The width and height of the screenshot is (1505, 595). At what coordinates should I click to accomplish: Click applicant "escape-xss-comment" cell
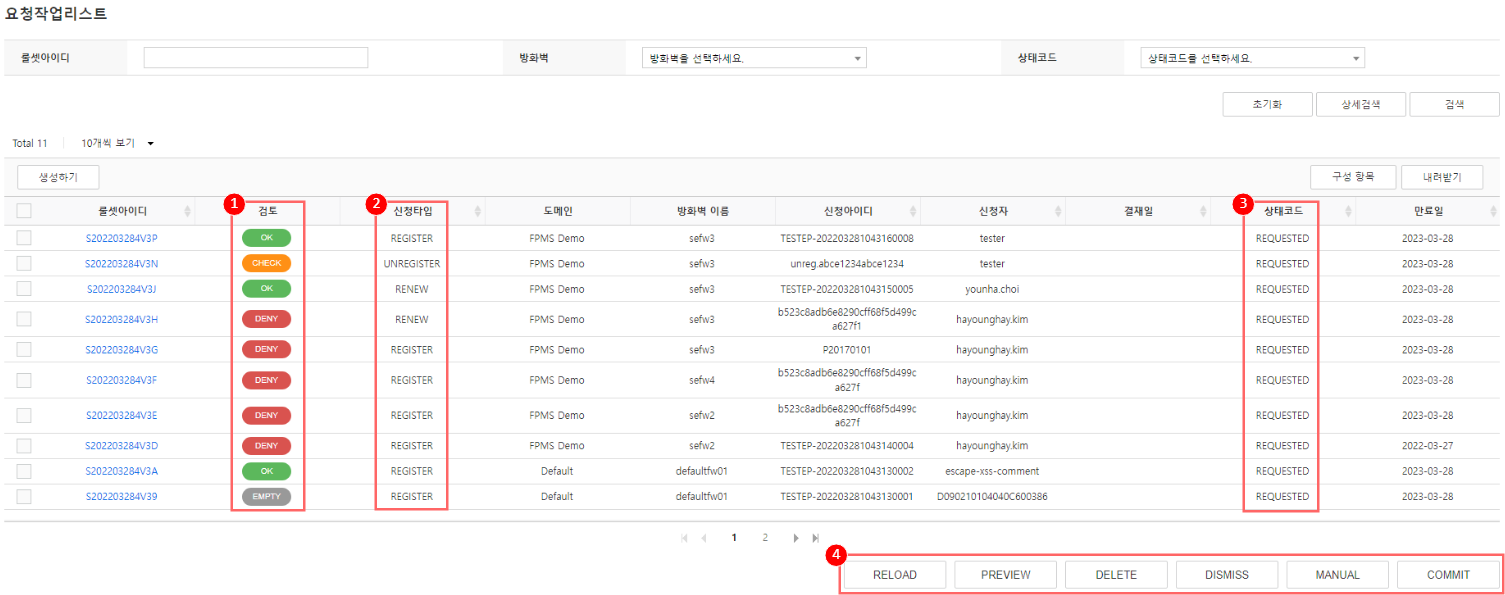pos(992,471)
